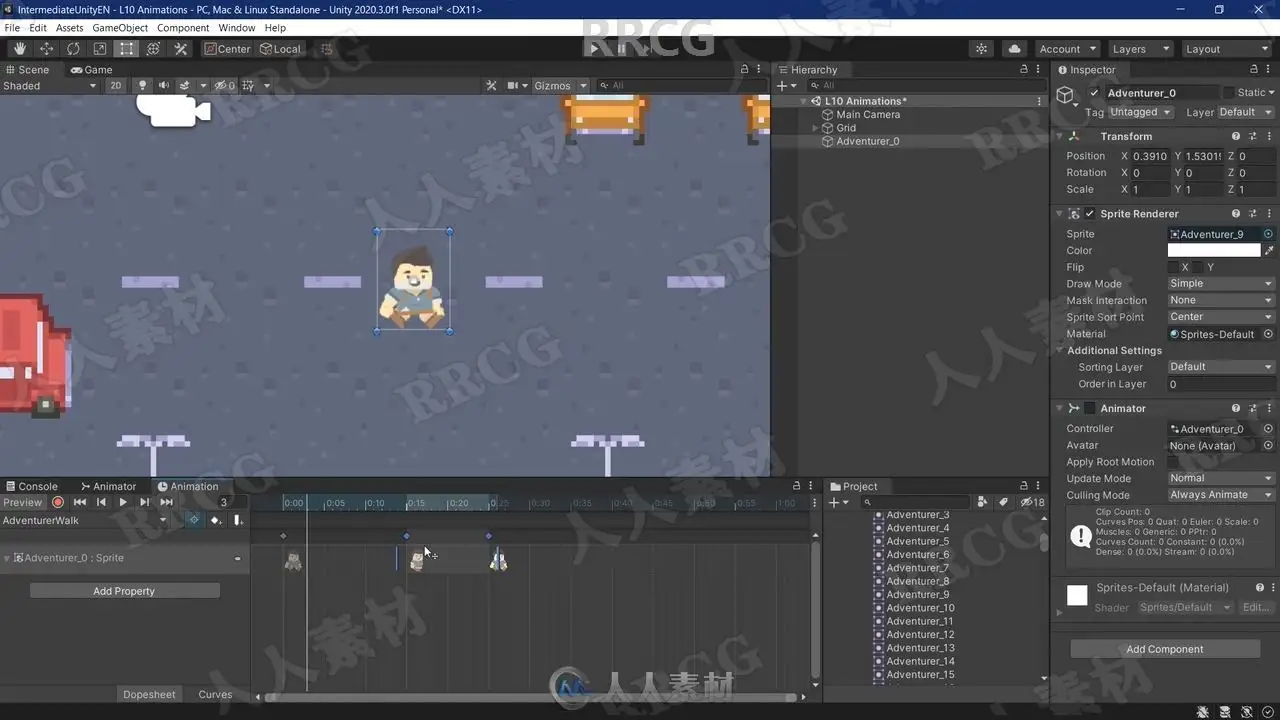
Task: Enable Sprite Renderer component checkbox
Action: click(x=1090, y=213)
